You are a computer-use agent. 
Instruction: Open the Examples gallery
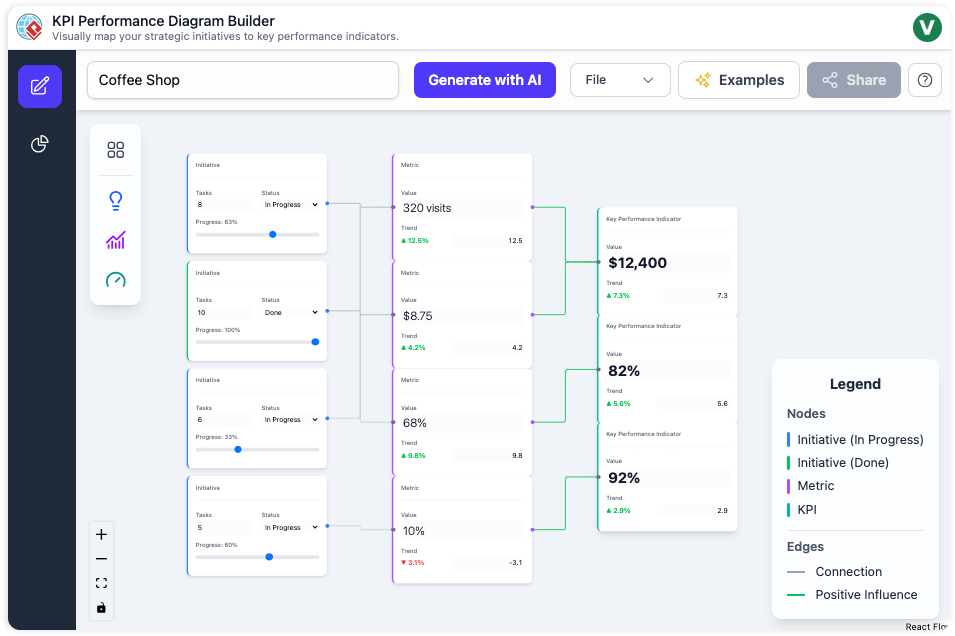click(x=739, y=80)
